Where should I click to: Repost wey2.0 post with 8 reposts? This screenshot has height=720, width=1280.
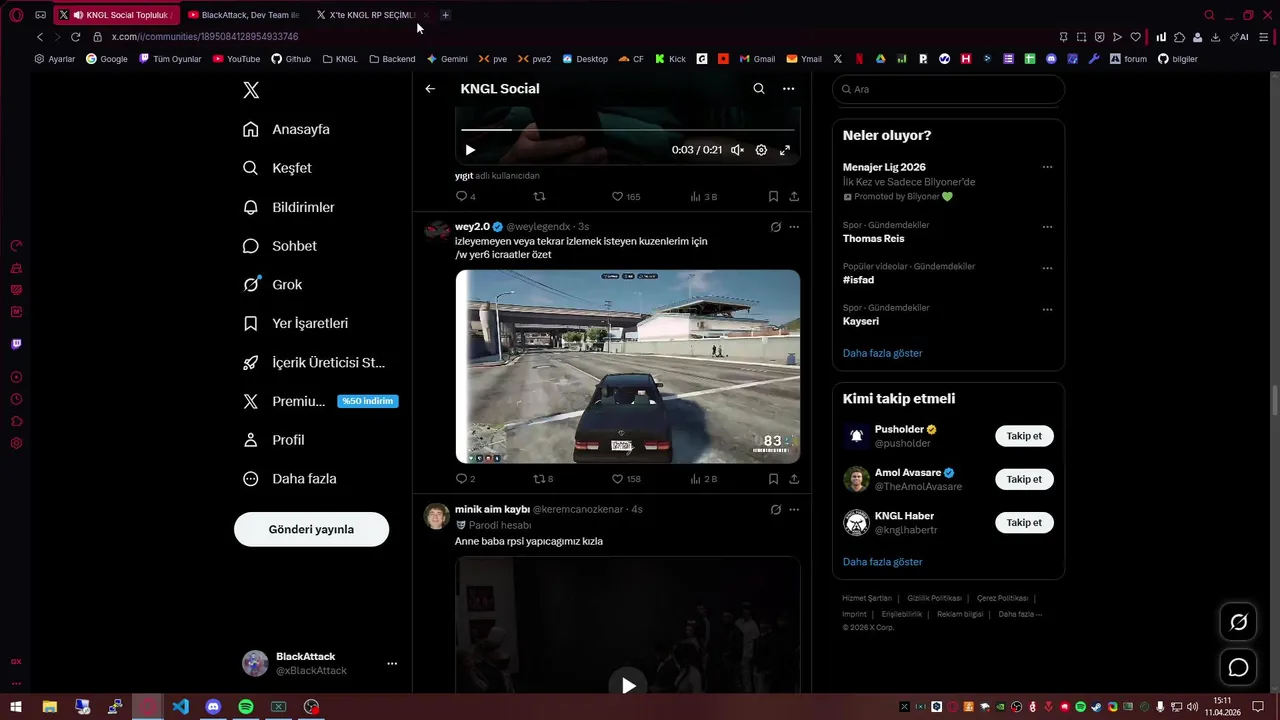pos(543,479)
